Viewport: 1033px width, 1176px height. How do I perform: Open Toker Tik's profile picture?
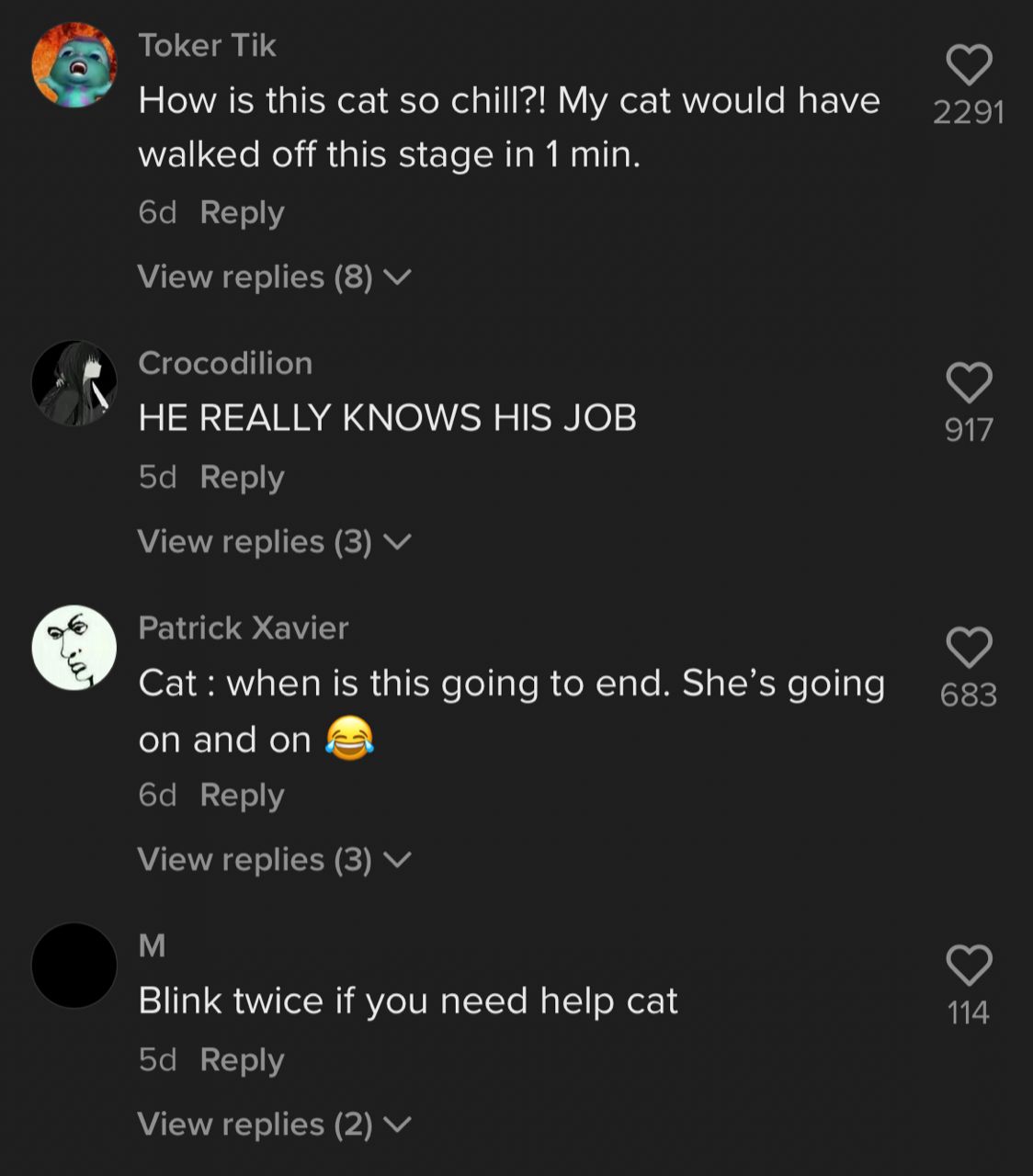74,65
